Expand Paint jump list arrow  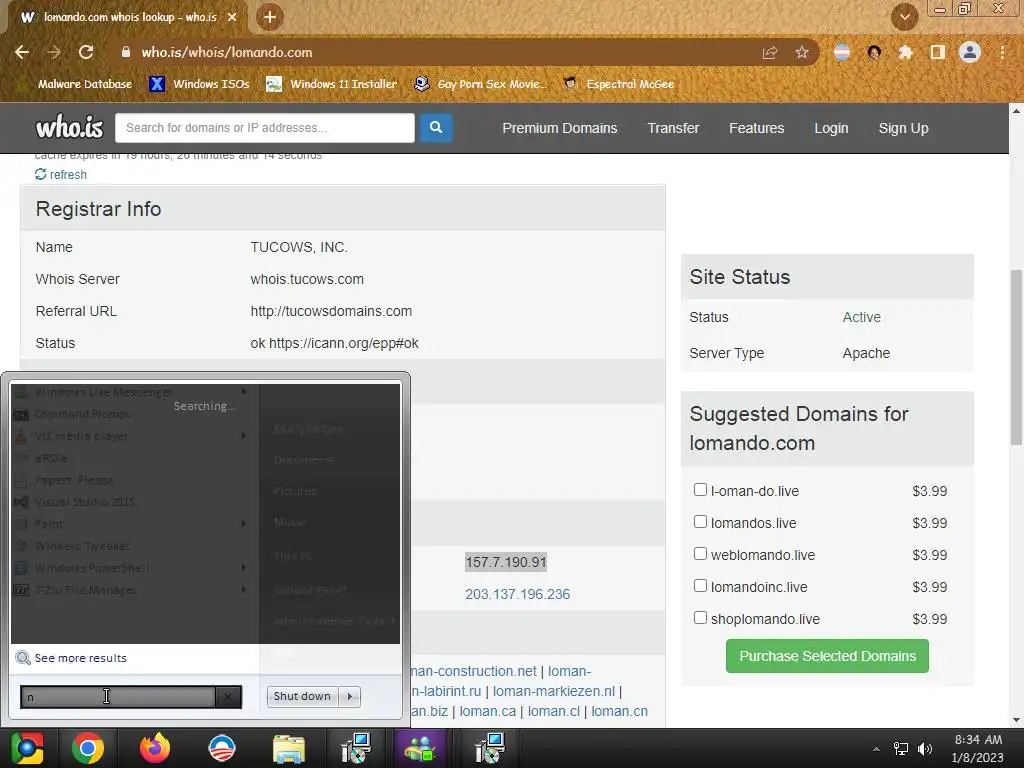(x=244, y=524)
